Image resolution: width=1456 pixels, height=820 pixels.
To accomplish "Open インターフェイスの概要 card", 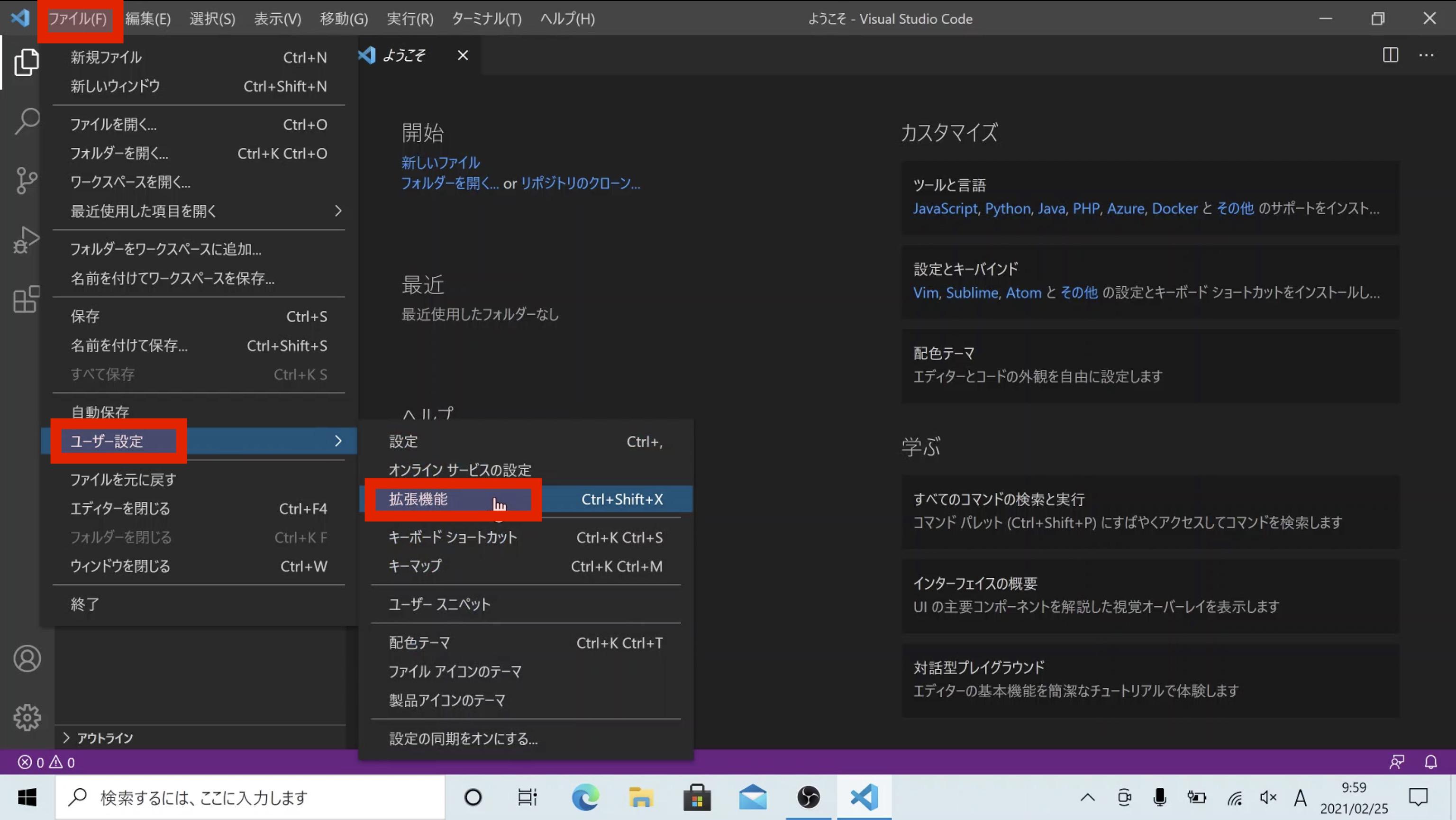I will pyautogui.click(x=1150, y=596).
